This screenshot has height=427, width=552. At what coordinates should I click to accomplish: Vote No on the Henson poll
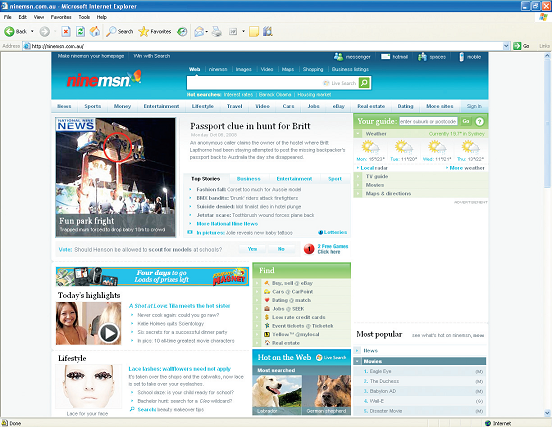pyautogui.click(x=281, y=249)
